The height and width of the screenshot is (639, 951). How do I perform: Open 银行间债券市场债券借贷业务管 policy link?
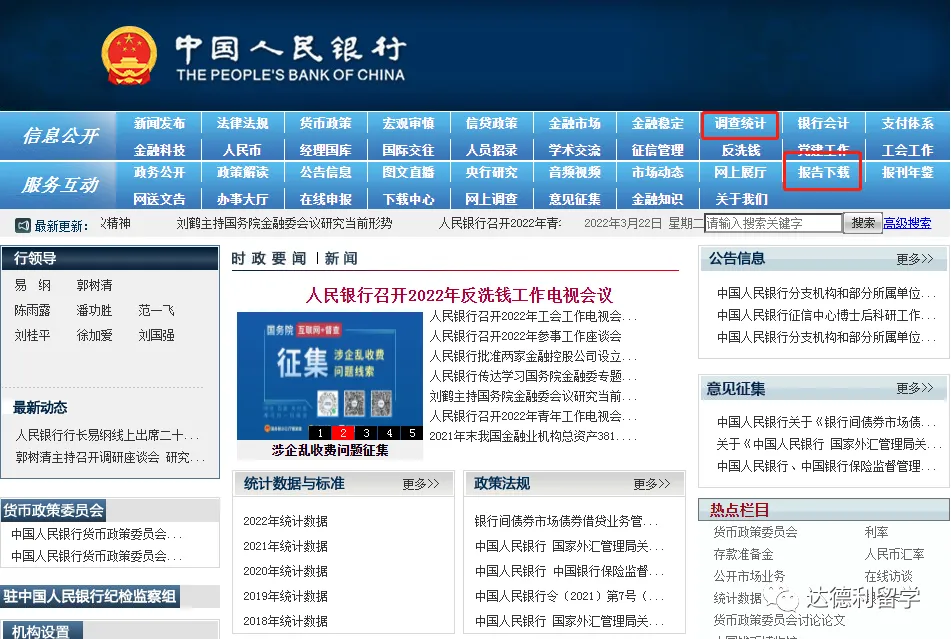(566, 521)
